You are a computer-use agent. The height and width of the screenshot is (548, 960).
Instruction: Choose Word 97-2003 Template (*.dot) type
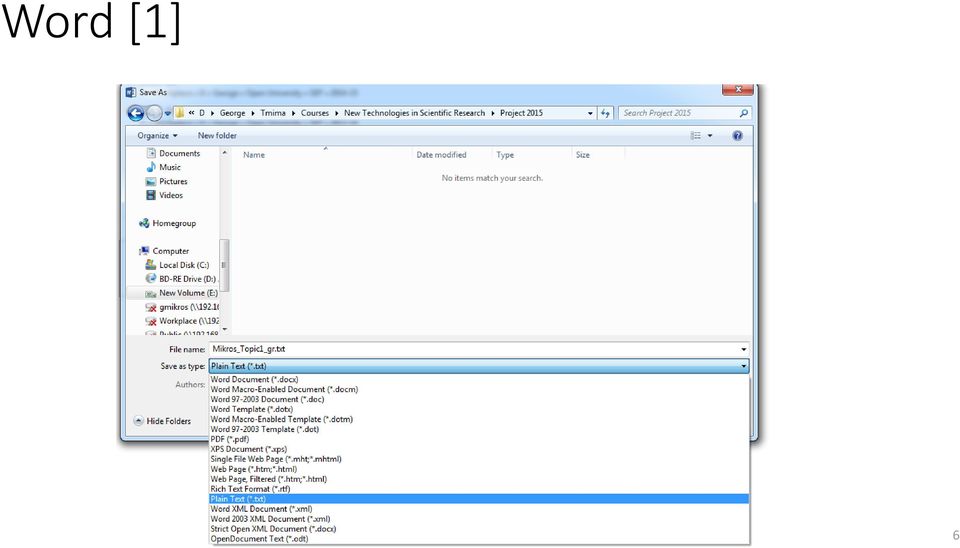(479, 429)
